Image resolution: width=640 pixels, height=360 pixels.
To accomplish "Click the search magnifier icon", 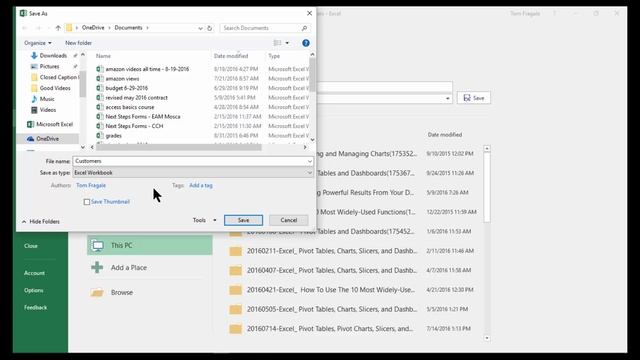I will 304,28.
